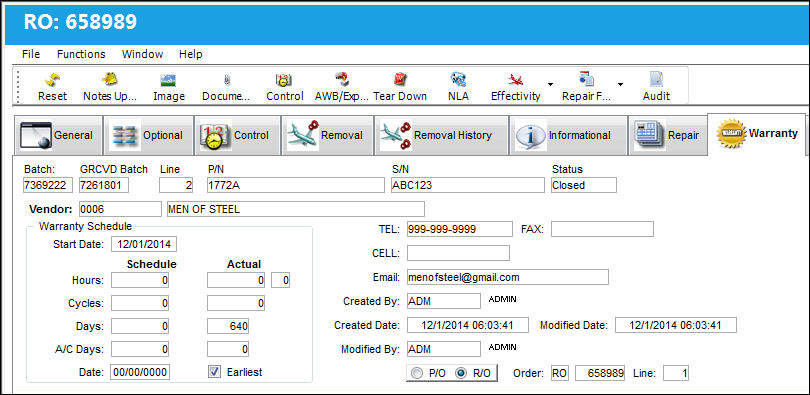Switch to the Control tab

click(237, 136)
